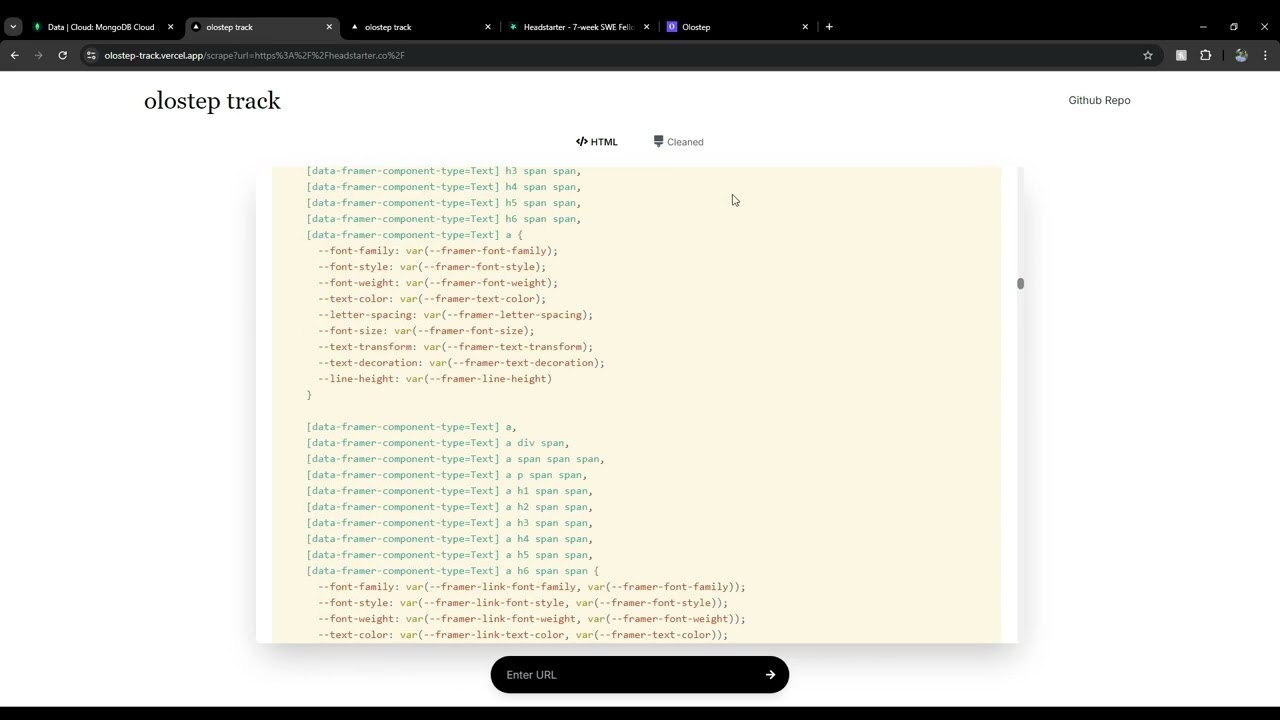Screen dimensions: 1280x720
Task: Reload the current page
Action: [x=62, y=55]
